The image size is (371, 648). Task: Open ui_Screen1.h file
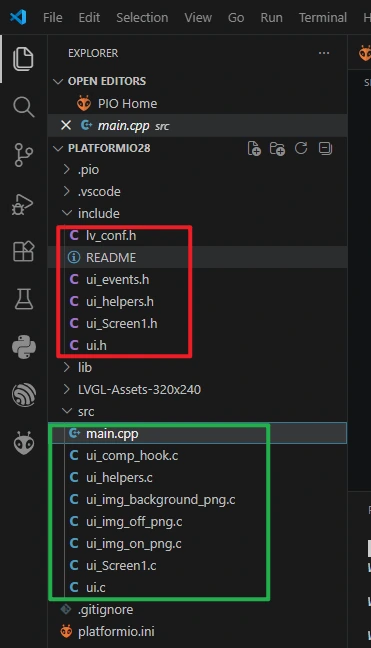[x=197, y=324]
